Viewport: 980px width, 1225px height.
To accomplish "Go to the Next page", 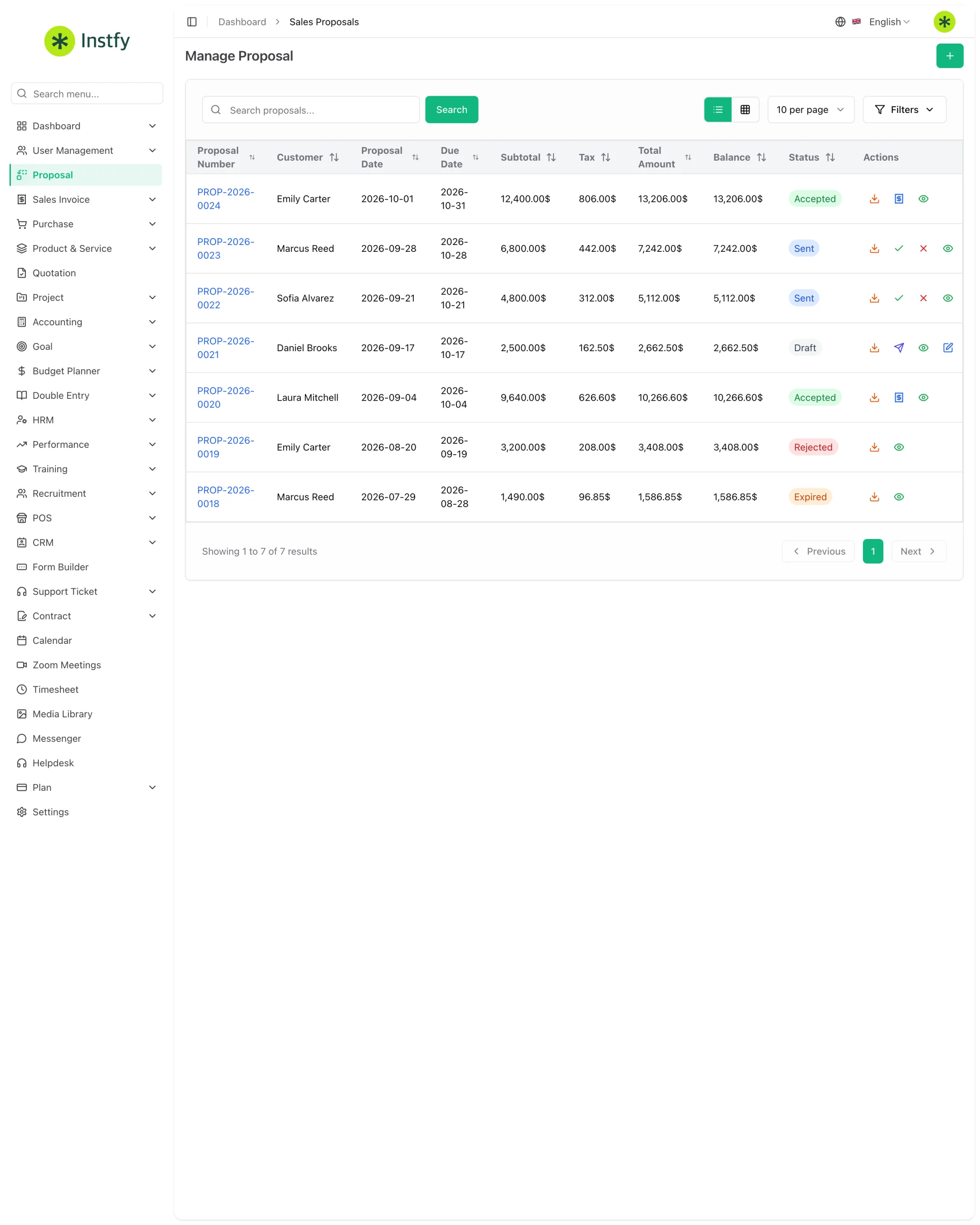I will 918,551.
